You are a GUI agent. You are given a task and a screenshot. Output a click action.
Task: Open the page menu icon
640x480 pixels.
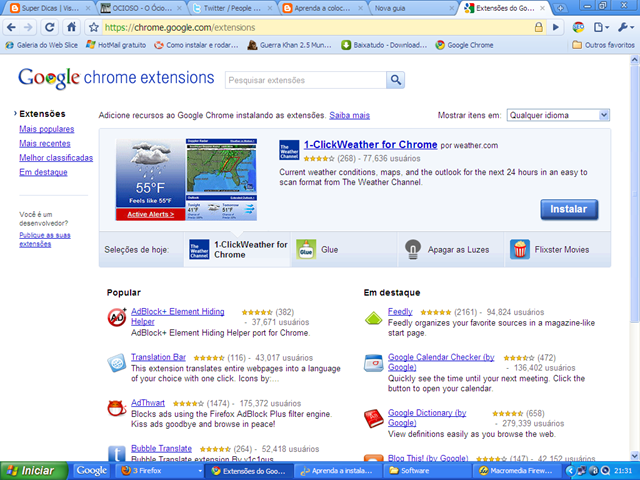(x=601, y=27)
